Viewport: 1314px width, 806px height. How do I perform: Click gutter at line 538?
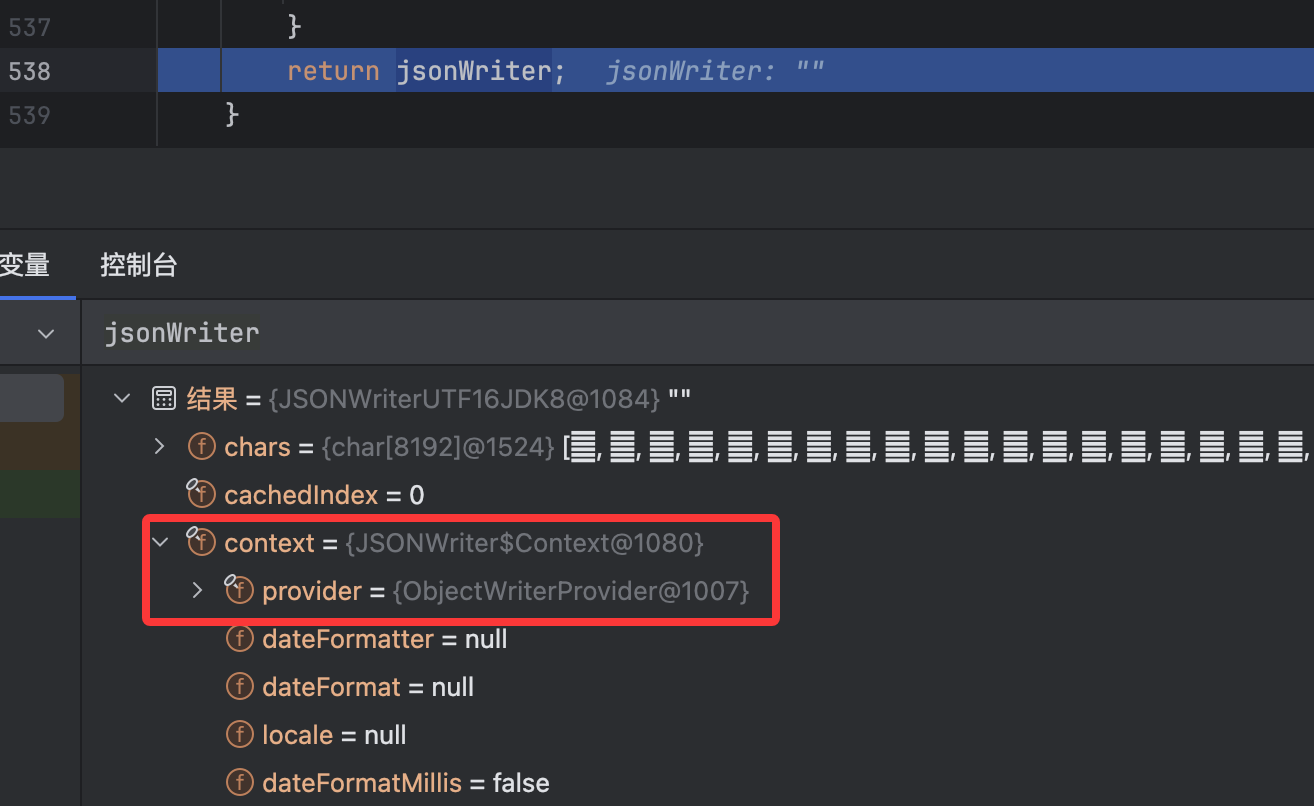tap(30, 71)
